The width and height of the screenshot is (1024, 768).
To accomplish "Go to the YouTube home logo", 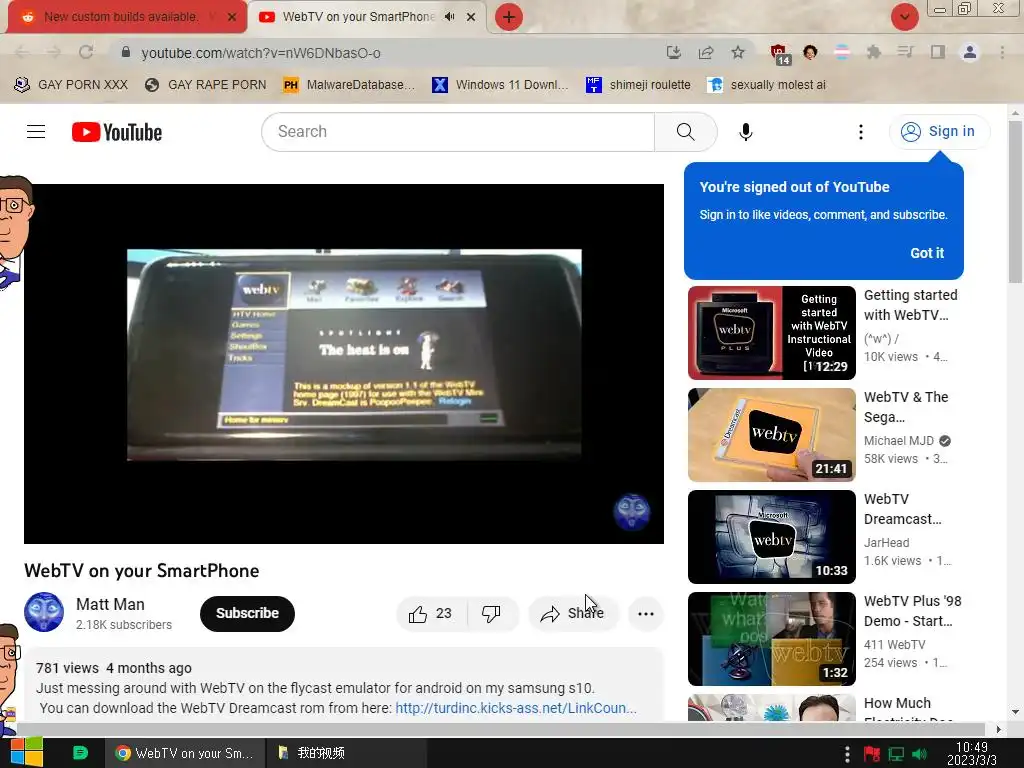I will coord(117,132).
